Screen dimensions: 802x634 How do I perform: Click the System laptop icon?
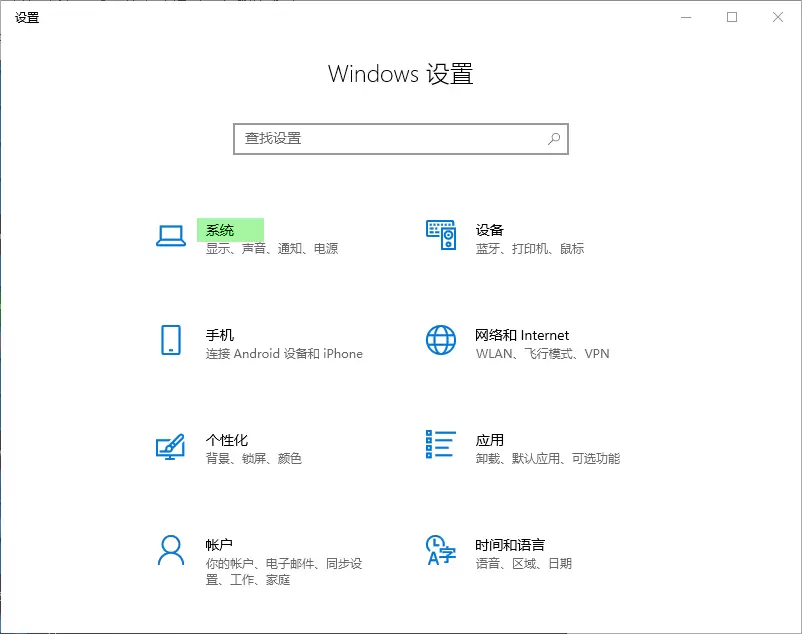point(171,236)
